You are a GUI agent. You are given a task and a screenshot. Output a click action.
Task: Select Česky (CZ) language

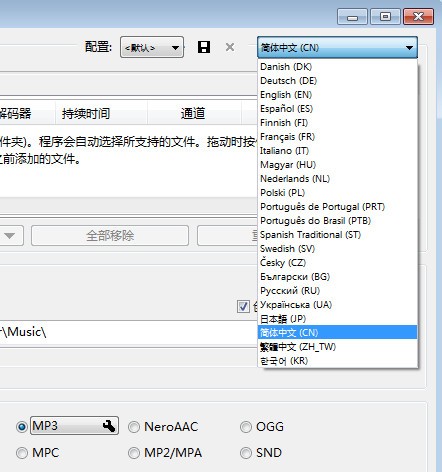337,263
